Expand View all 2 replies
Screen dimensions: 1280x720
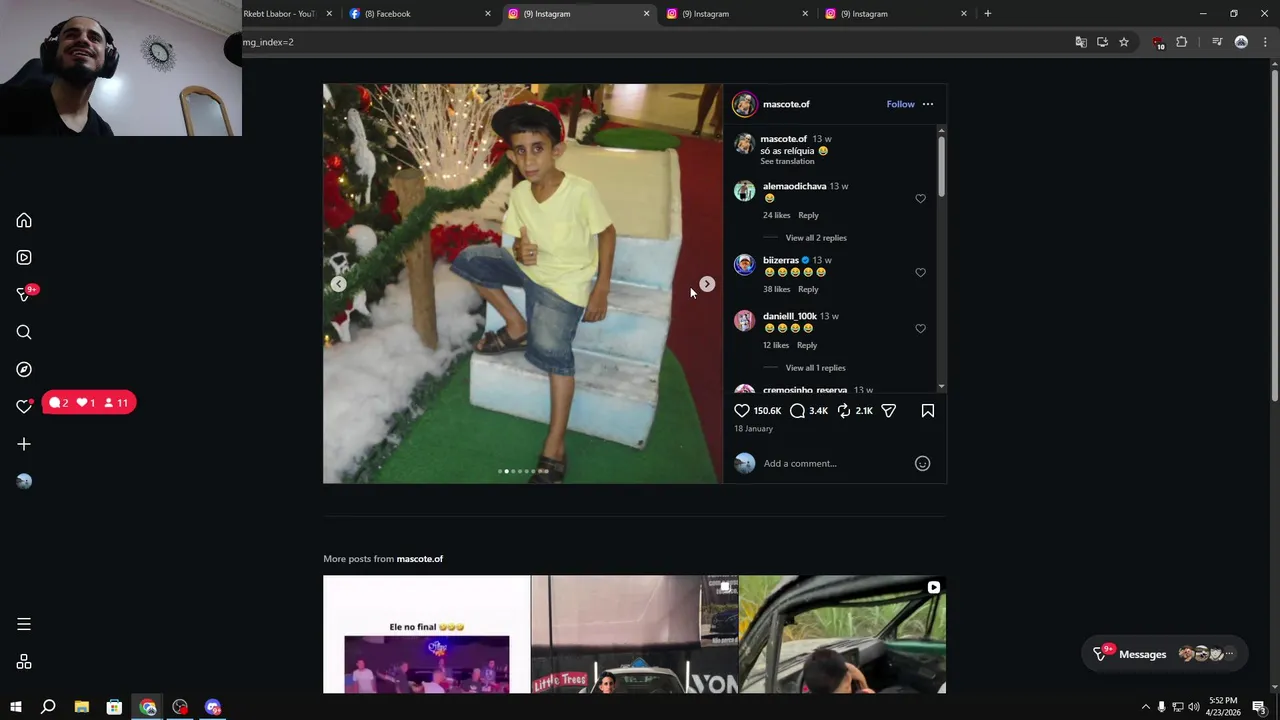[x=816, y=238]
